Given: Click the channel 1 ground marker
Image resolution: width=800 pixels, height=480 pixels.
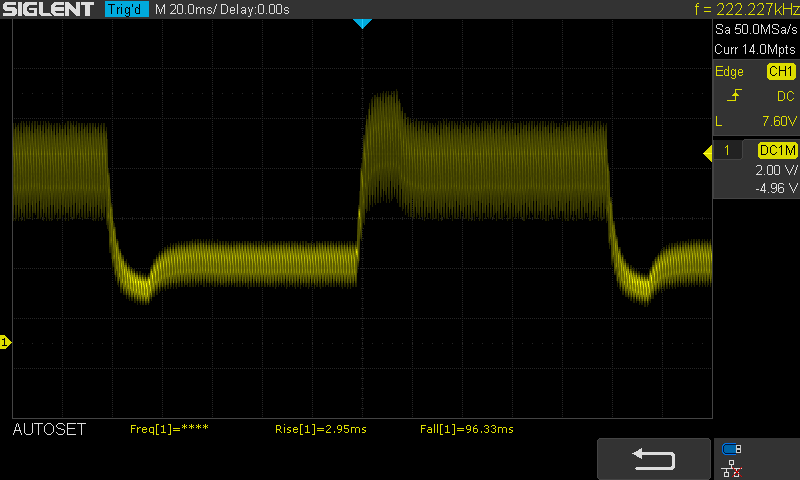Looking at the screenshot, I should click(x=6, y=342).
